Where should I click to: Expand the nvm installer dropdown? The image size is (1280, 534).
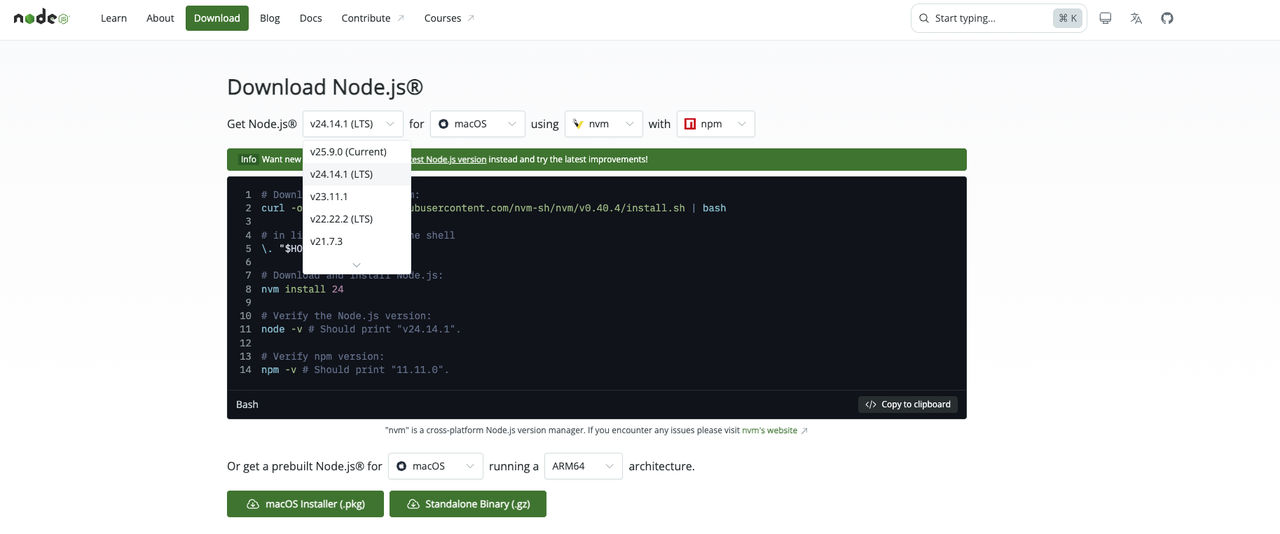603,124
